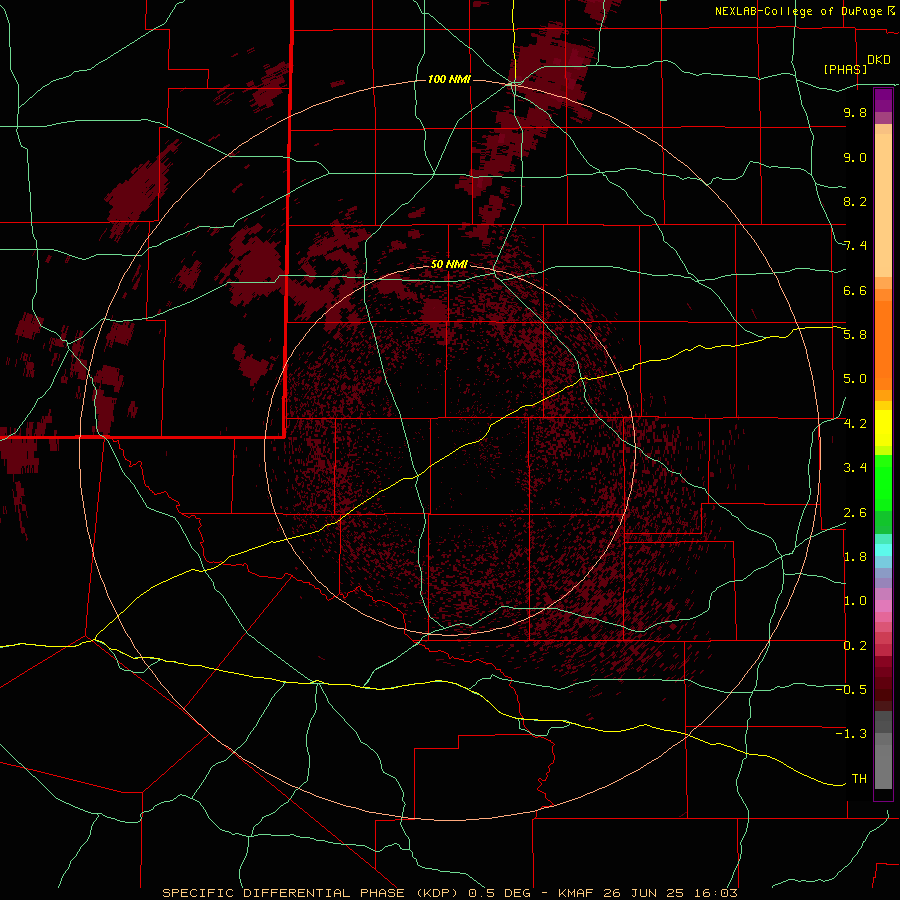
Task: Click the 5.0 scale value
Action: coord(855,379)
